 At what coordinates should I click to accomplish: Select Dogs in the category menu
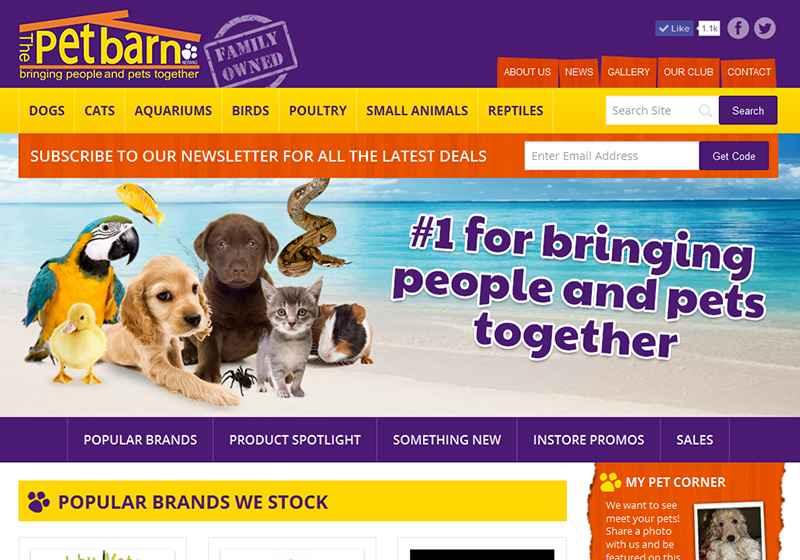click(46, 111)
